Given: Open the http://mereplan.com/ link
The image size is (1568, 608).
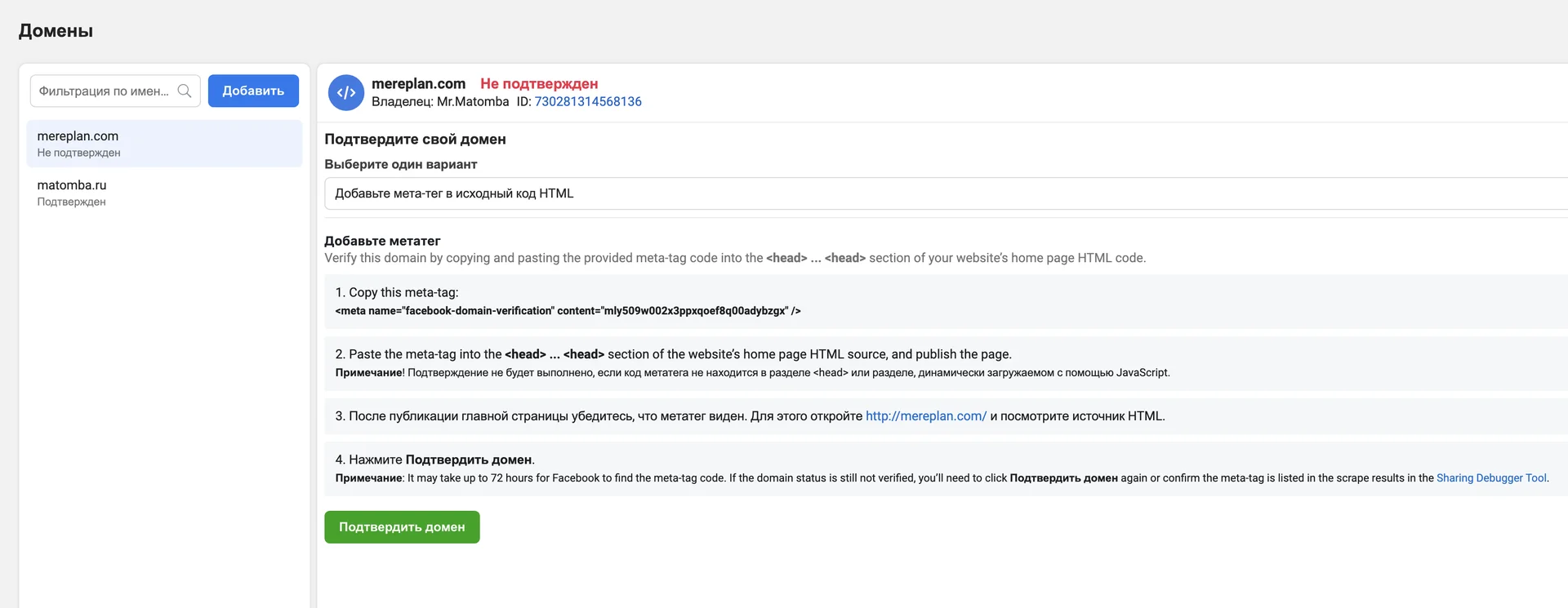Looking at the screenshot, I should pos(926,416).
